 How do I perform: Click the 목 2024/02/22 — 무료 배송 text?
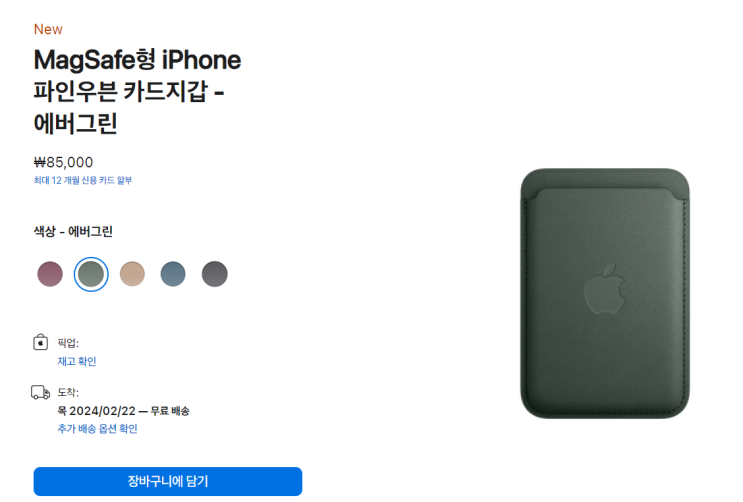click(123, 411)
